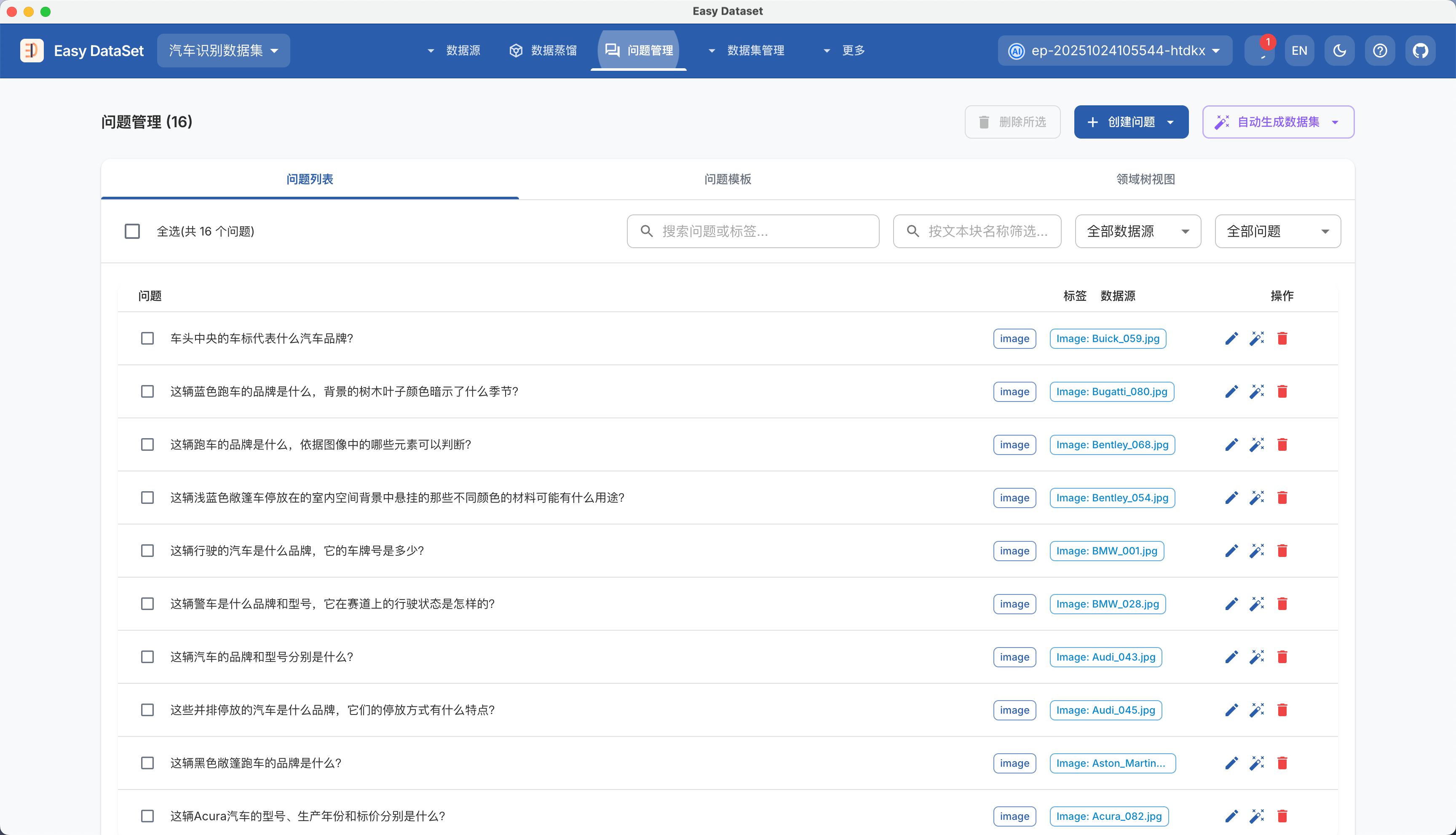Image resolution: width=1456 pixels, height=835 pixels.
Task: Open help question mark icon
Action: coord(1380,51)
